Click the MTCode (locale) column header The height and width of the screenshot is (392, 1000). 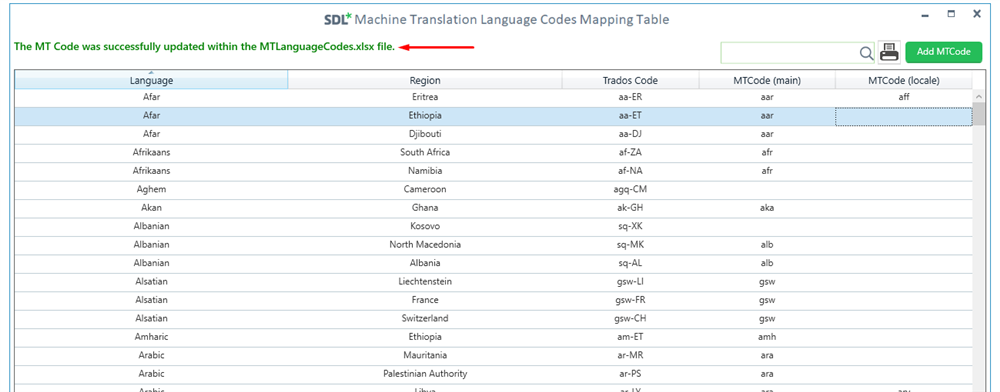tap(904, 80)
